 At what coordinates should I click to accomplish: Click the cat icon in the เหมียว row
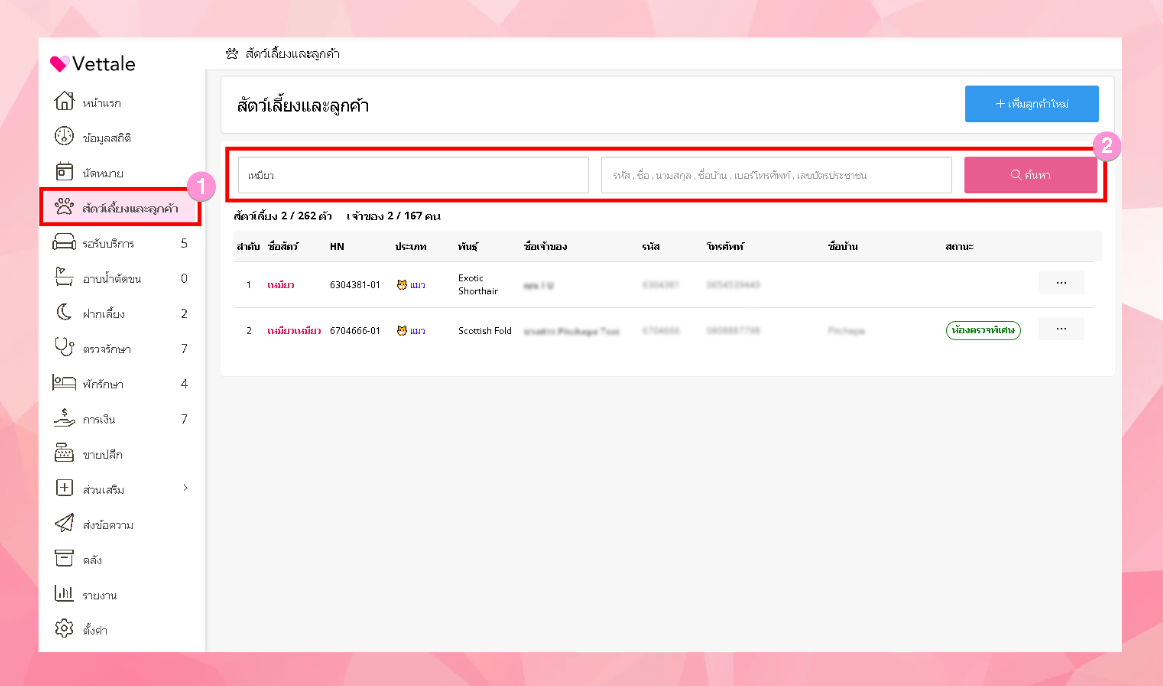point(401,285)
